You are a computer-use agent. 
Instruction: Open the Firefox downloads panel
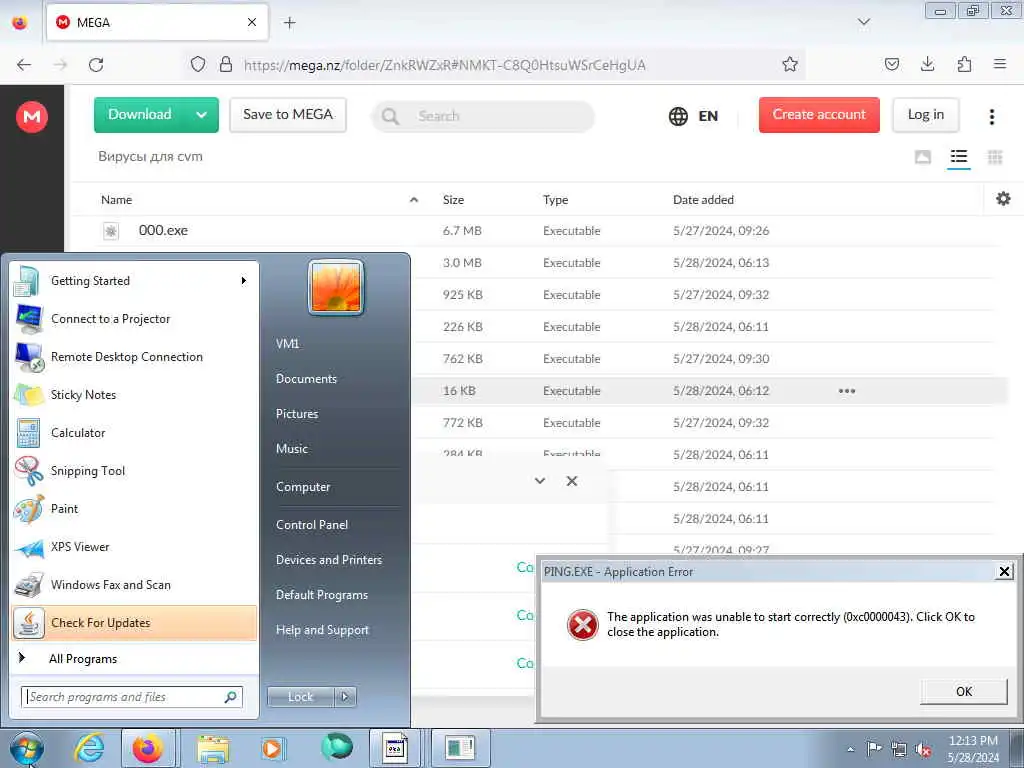(x=927, y=64)
